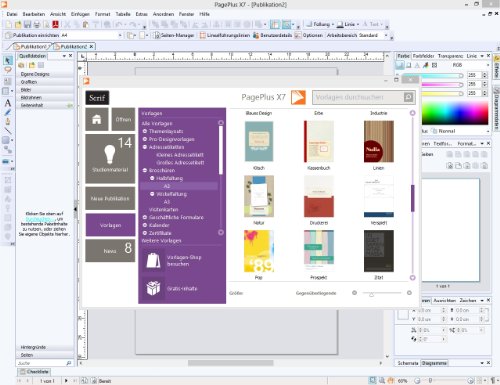Click the PDF export icon in toolbar

tap(55, 24)
